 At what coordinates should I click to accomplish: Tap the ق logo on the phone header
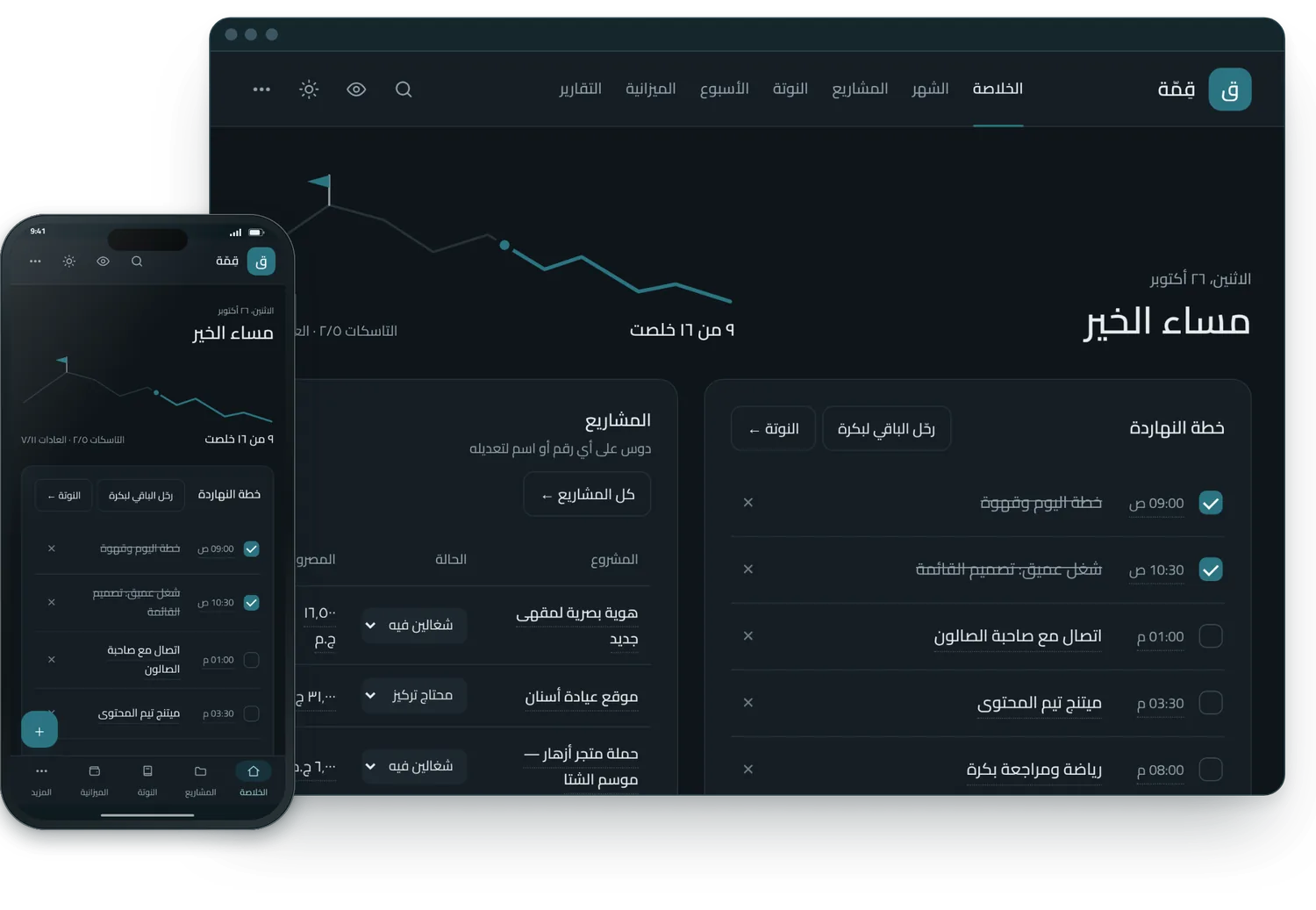click(261, 262)
